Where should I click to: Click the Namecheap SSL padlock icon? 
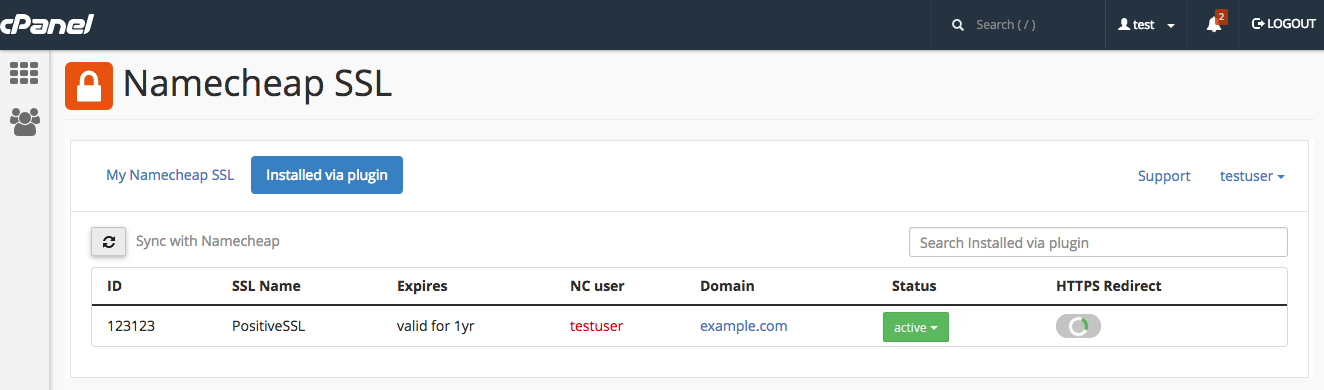tap(89, 86)
